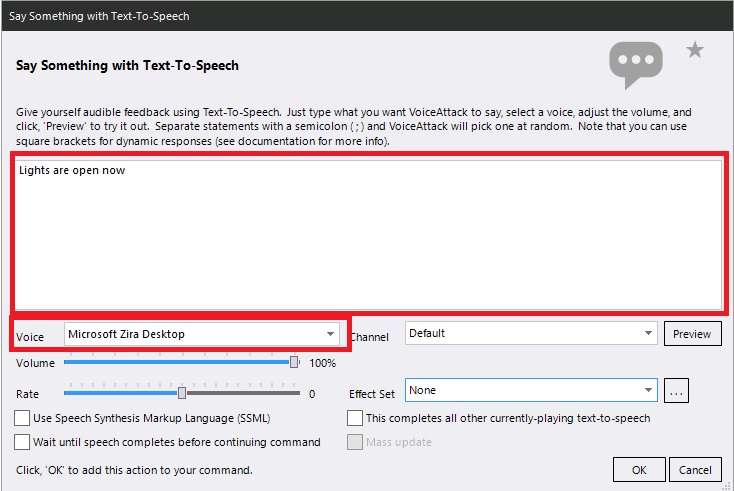
Task: Open effect set options ellipsis button
Action: (x=676, y=391)
